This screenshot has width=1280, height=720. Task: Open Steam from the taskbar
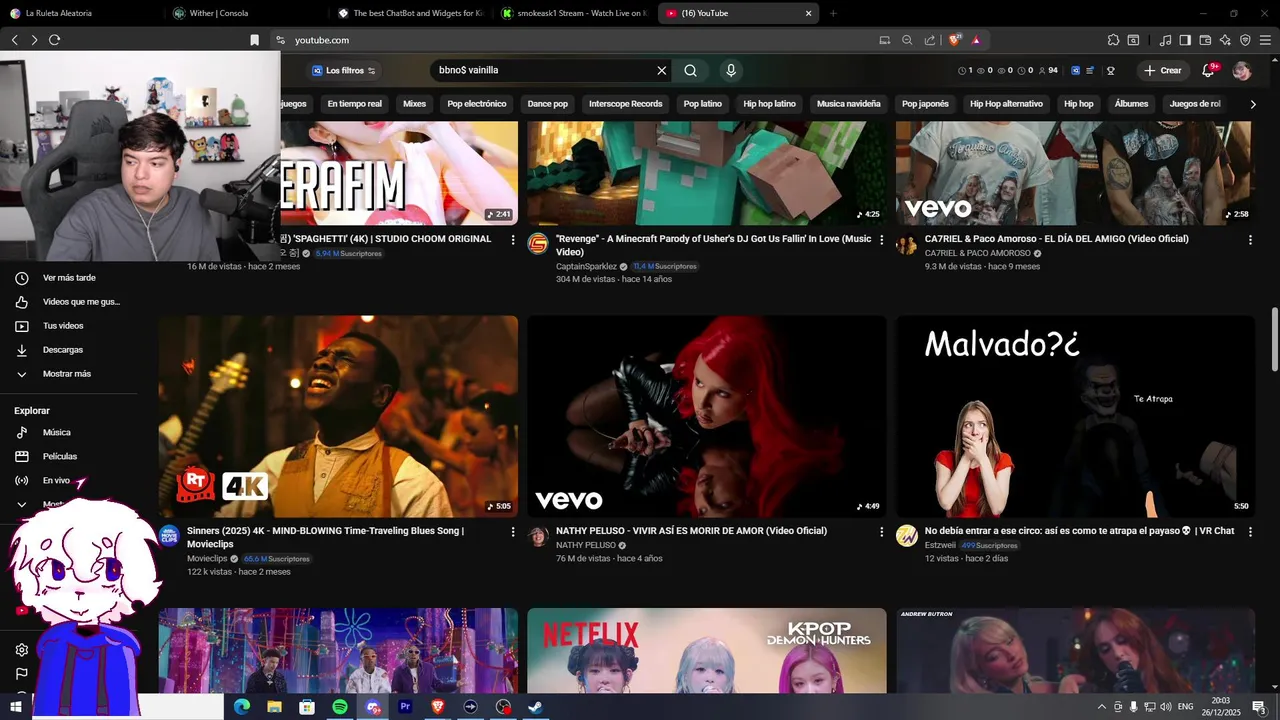tap(536, 707)
